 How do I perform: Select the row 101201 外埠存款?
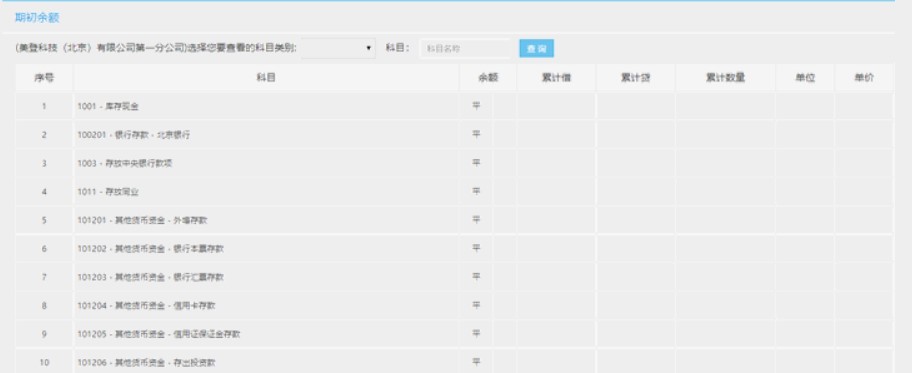point(455,221)
